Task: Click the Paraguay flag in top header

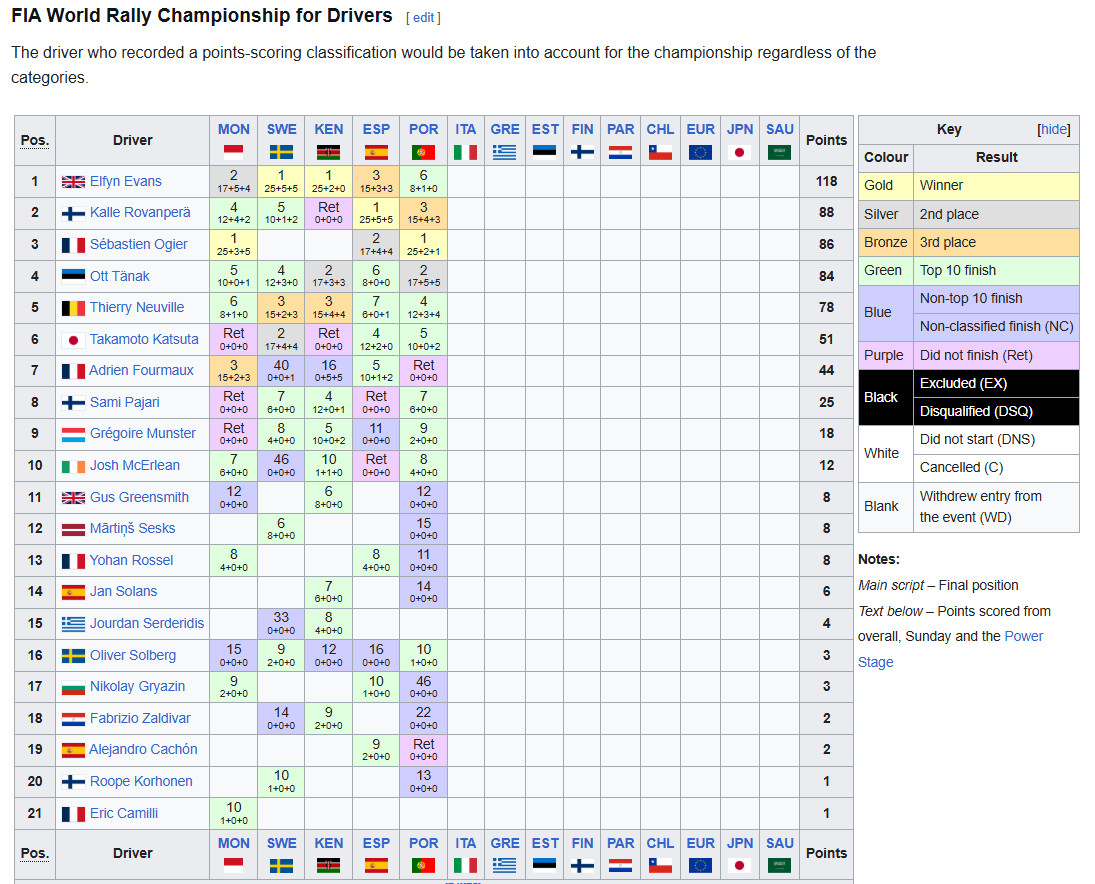Action: 620,152
